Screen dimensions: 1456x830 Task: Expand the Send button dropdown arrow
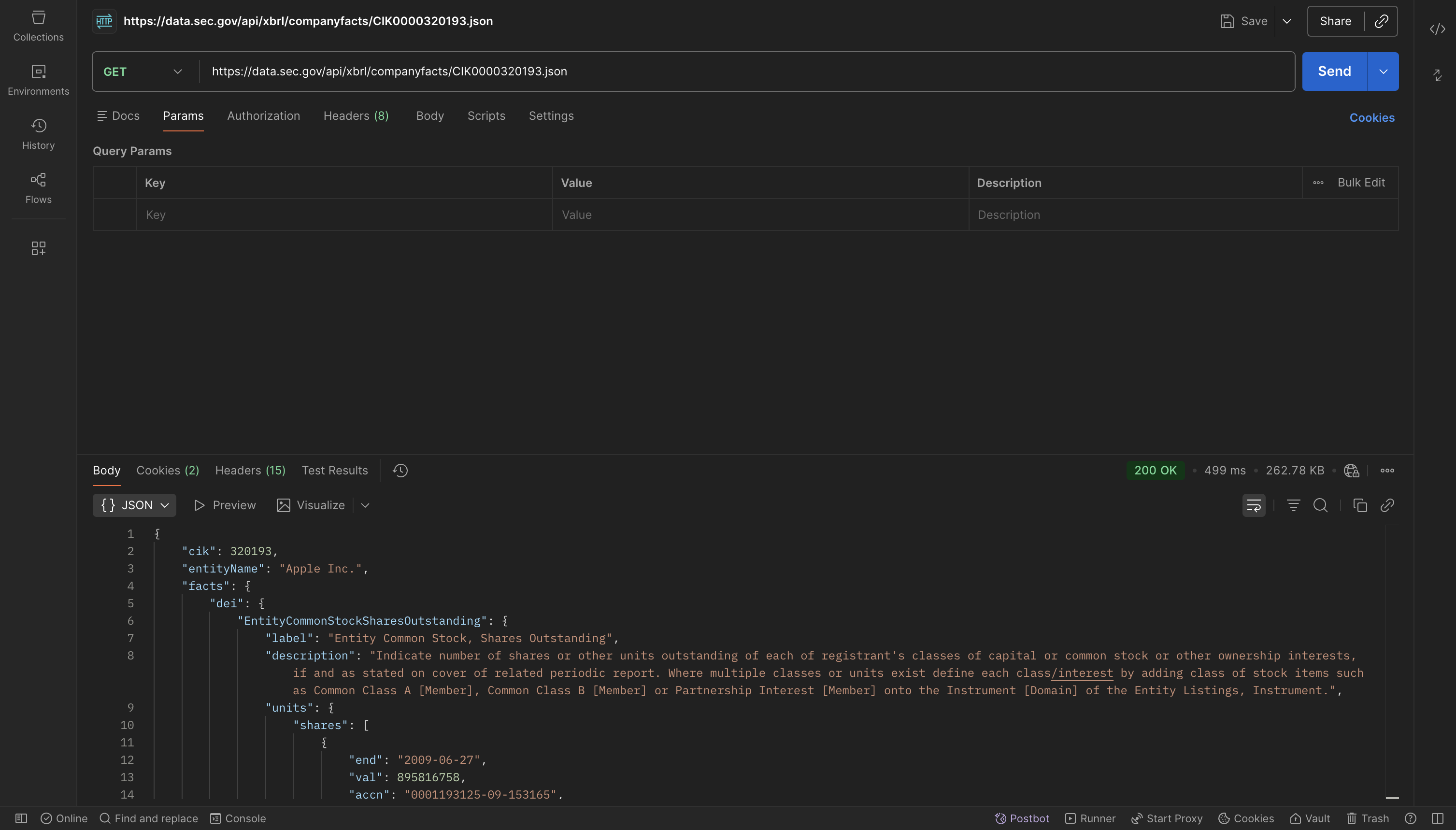(1383, 71)
